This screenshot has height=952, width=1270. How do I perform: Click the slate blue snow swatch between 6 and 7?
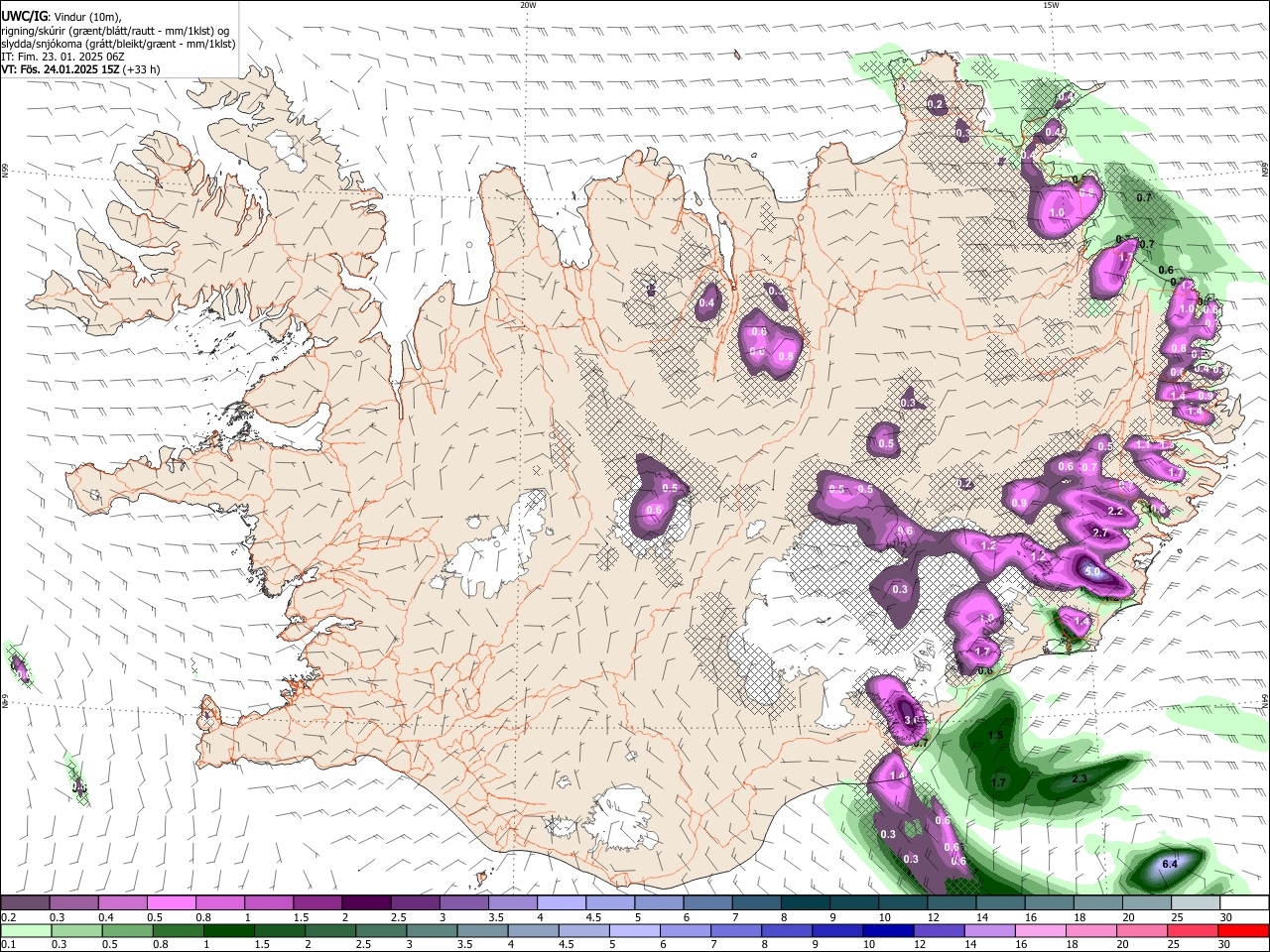point(708,902)
